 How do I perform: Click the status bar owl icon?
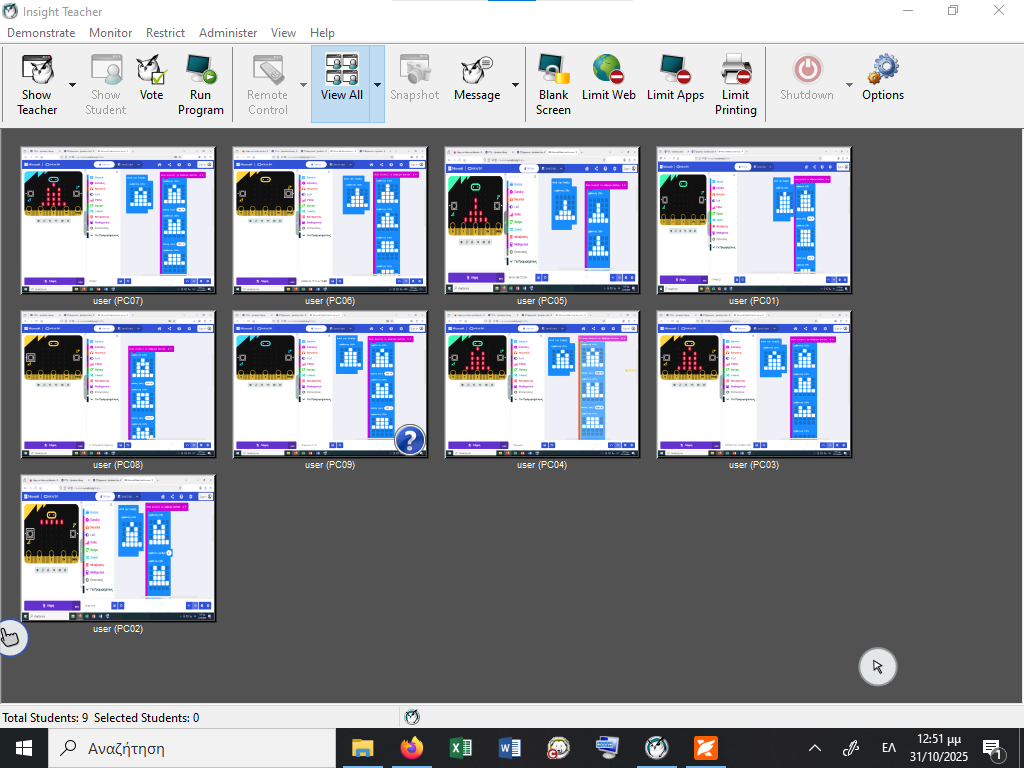coord(412,717)
